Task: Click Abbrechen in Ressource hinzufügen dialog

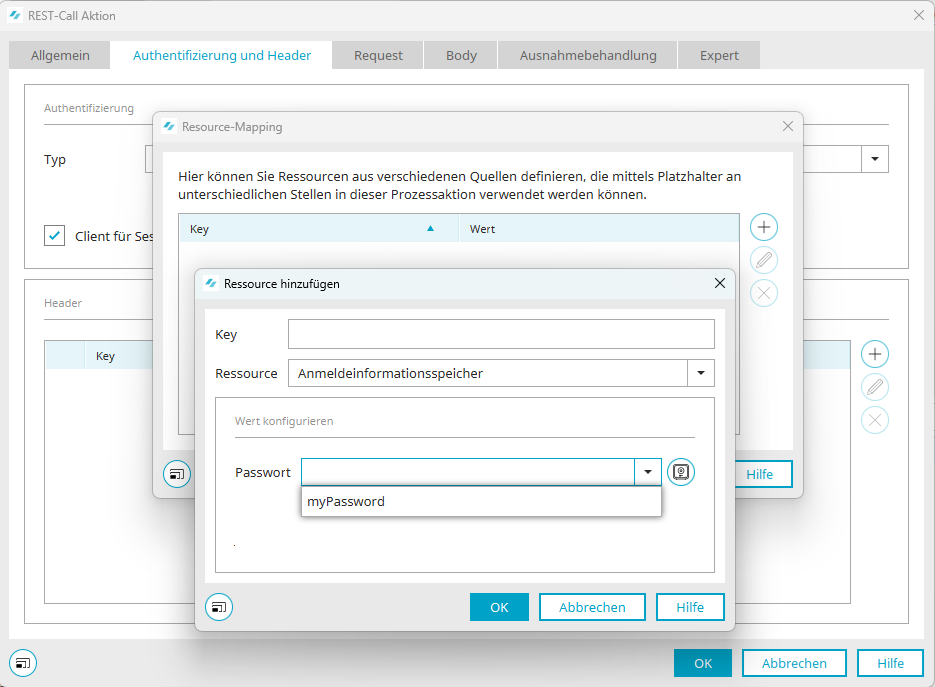Action: tap(592, 607)
